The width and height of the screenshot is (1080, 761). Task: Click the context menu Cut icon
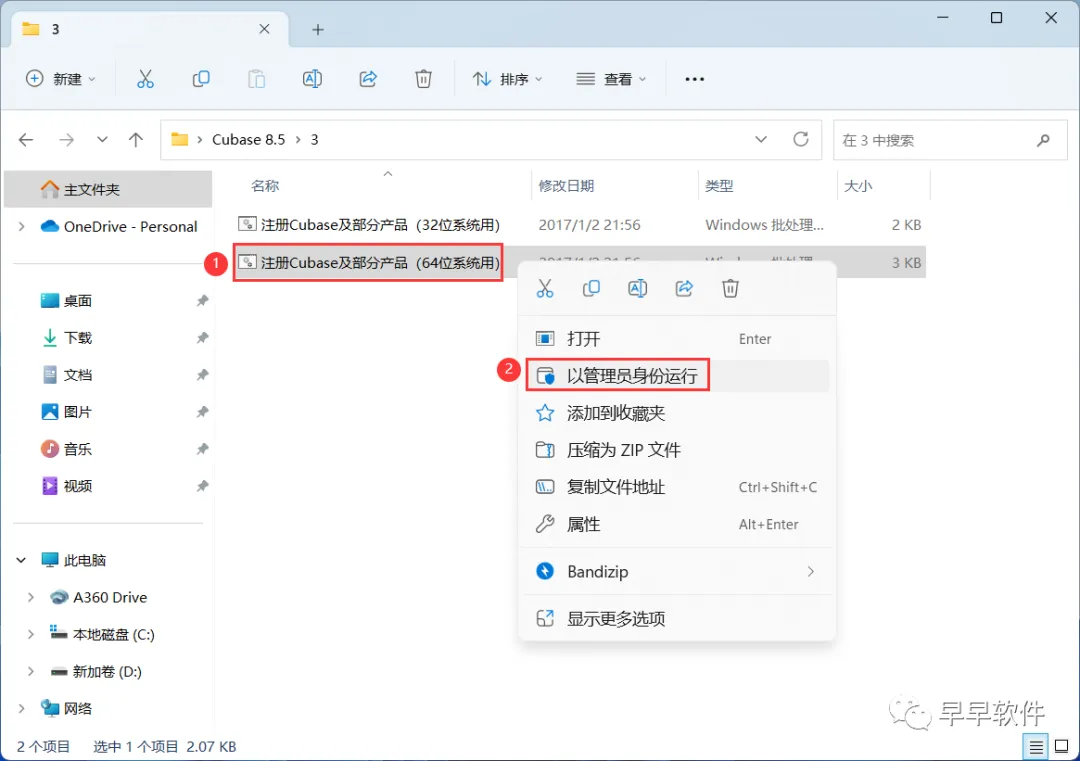[x=545, y=289]
